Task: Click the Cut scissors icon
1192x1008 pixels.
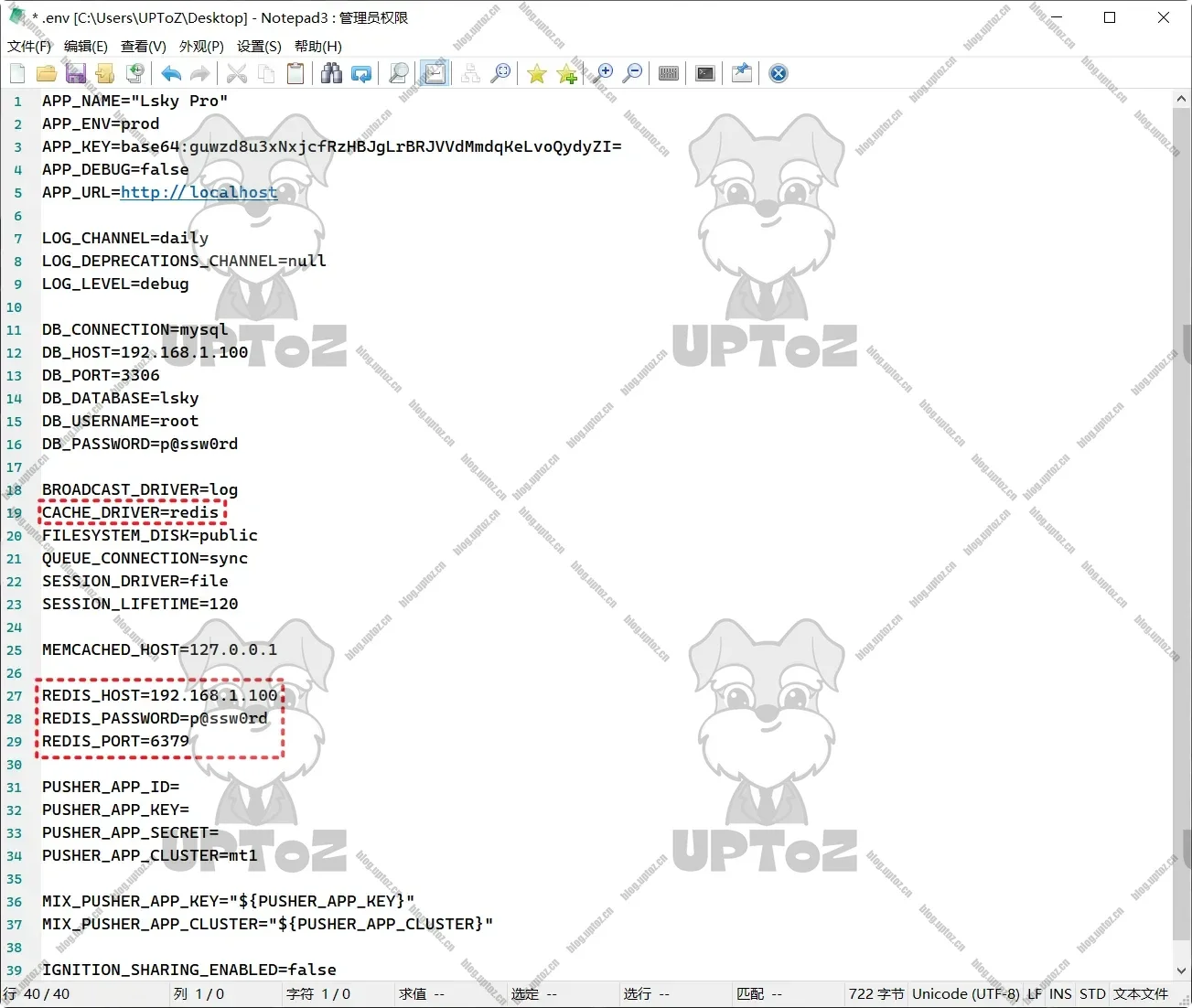Action: (x=237, y=74)
